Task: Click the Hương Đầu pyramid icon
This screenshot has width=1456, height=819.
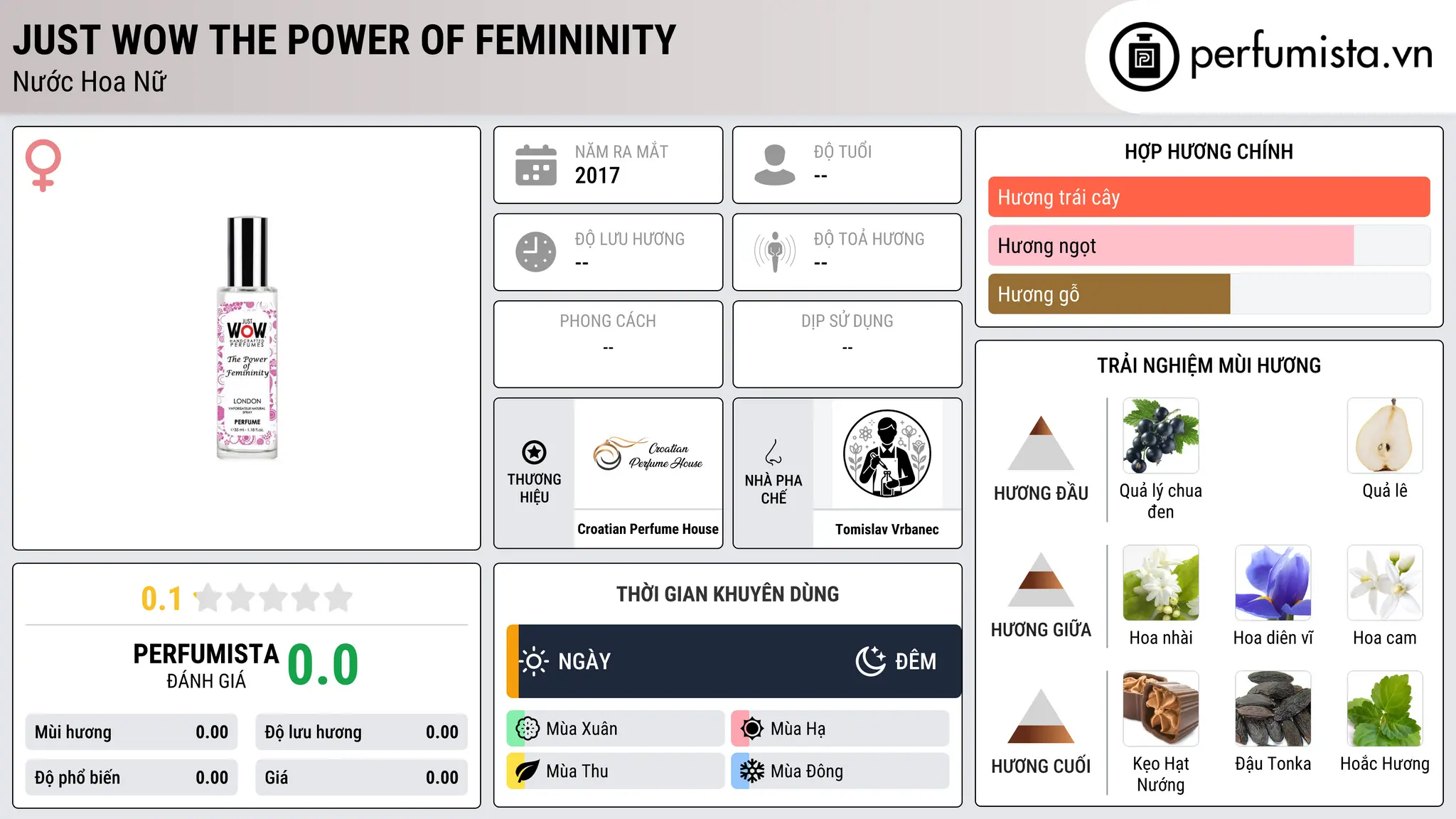Action: (1041, 443)
